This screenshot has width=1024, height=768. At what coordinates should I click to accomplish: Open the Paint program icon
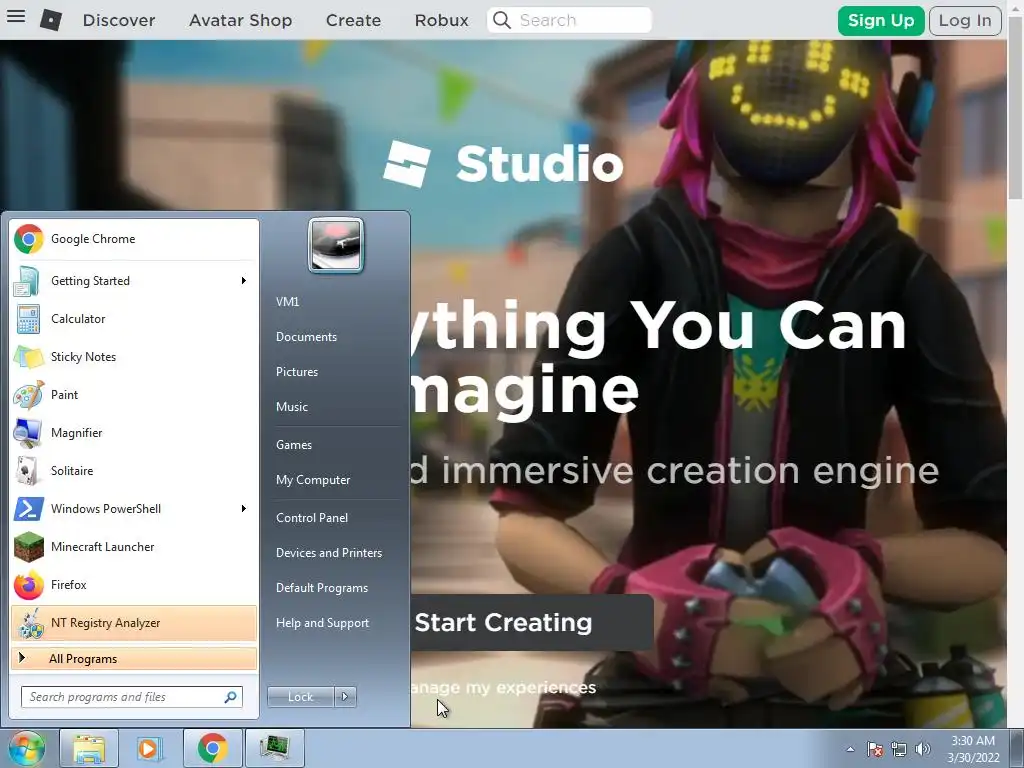(28, 394)
